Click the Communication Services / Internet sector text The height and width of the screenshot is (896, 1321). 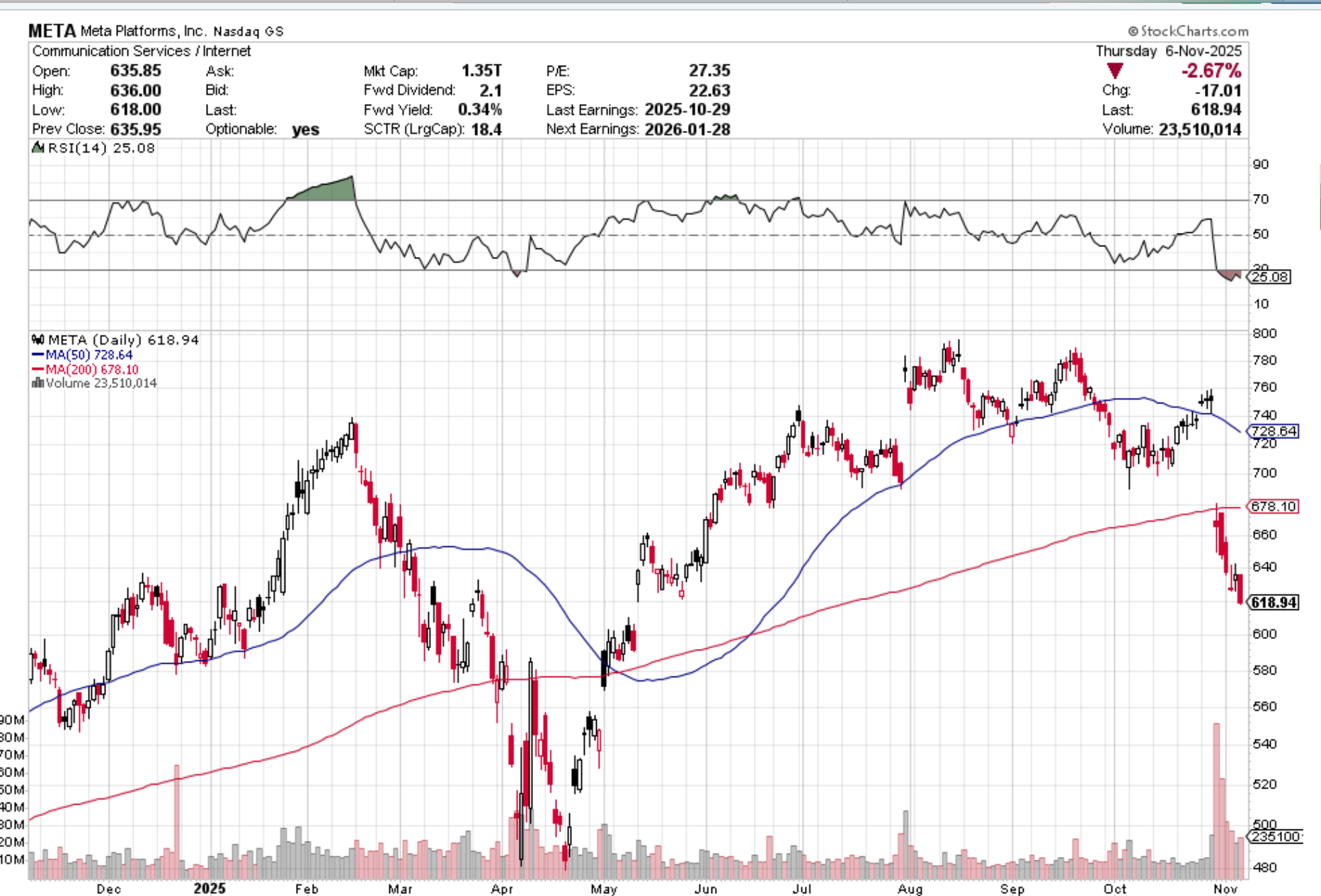pyautogui.click(x=142, y=51)
